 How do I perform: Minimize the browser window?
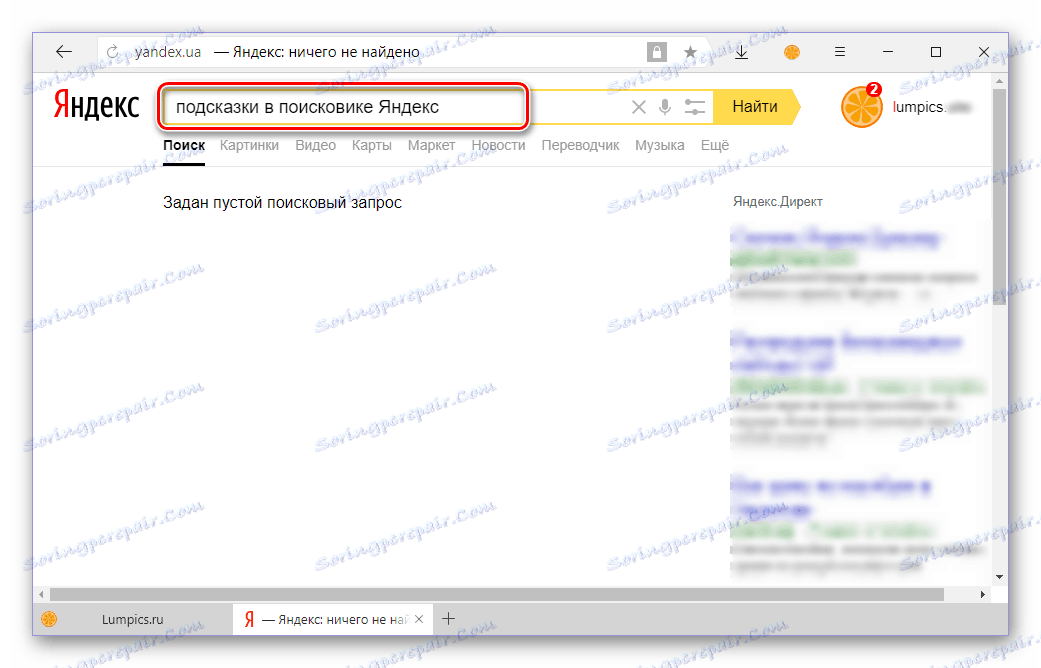coord(888,52)
